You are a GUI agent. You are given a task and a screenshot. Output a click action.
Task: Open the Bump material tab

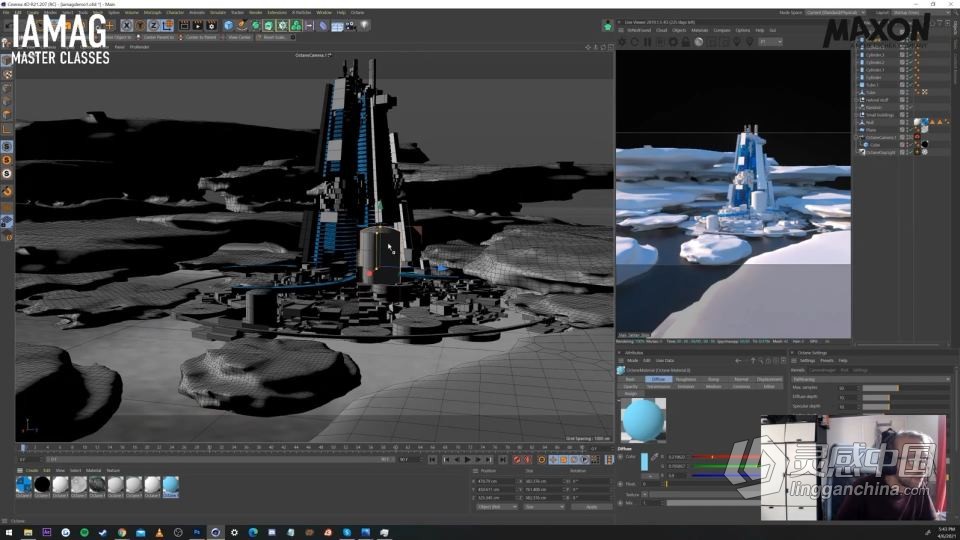(713, 380)
